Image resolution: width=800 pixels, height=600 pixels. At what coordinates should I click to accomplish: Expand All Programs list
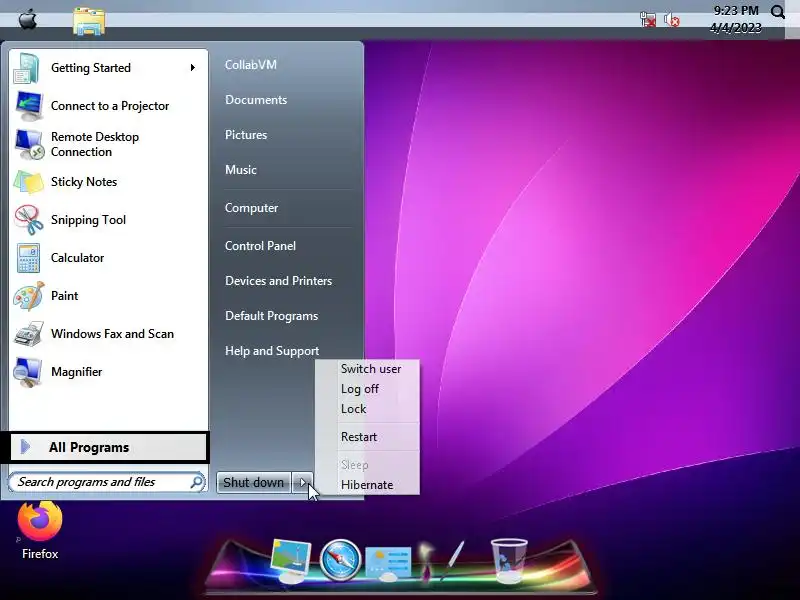click(x=108, y=447)
